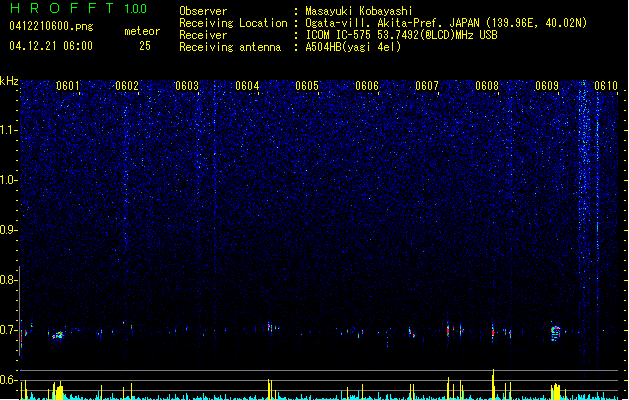This screenshot has height=400, width=629.
Task: Click the 0601 time marker
Action: pos(68,86)
